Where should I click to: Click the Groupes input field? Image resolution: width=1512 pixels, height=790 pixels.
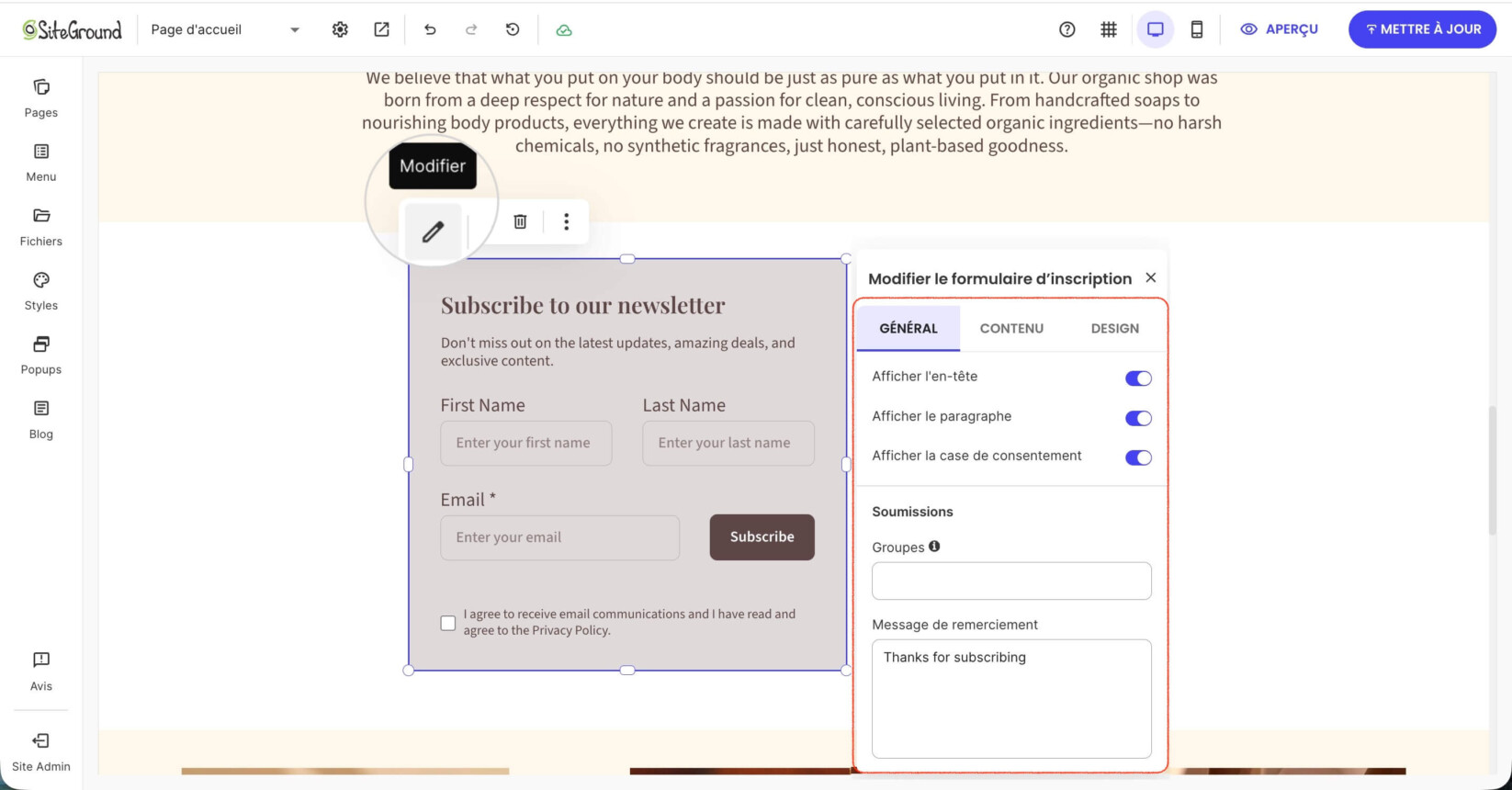click(1011, 581)
